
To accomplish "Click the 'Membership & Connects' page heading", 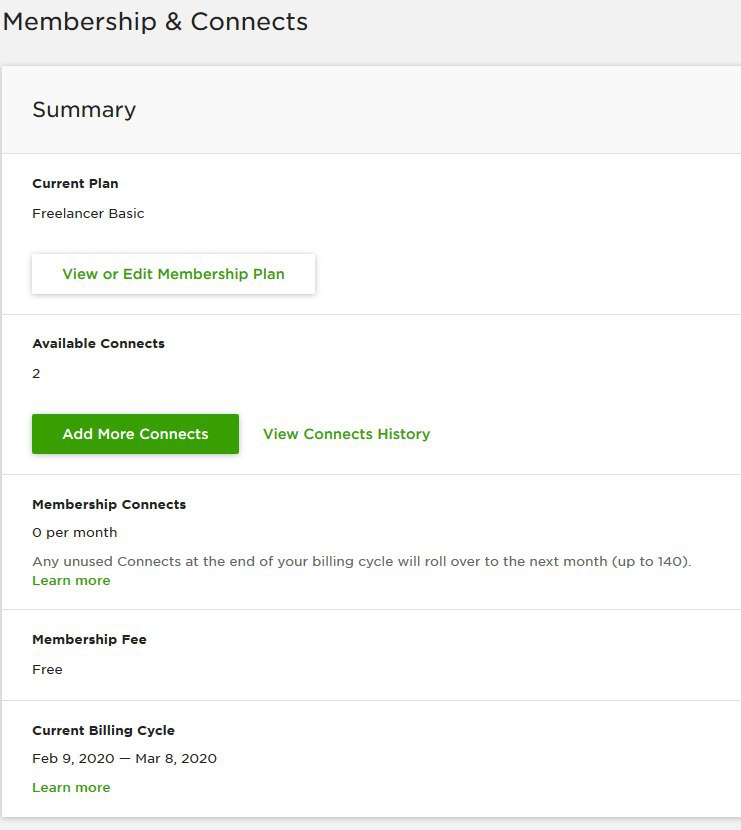I will point(155,22).
